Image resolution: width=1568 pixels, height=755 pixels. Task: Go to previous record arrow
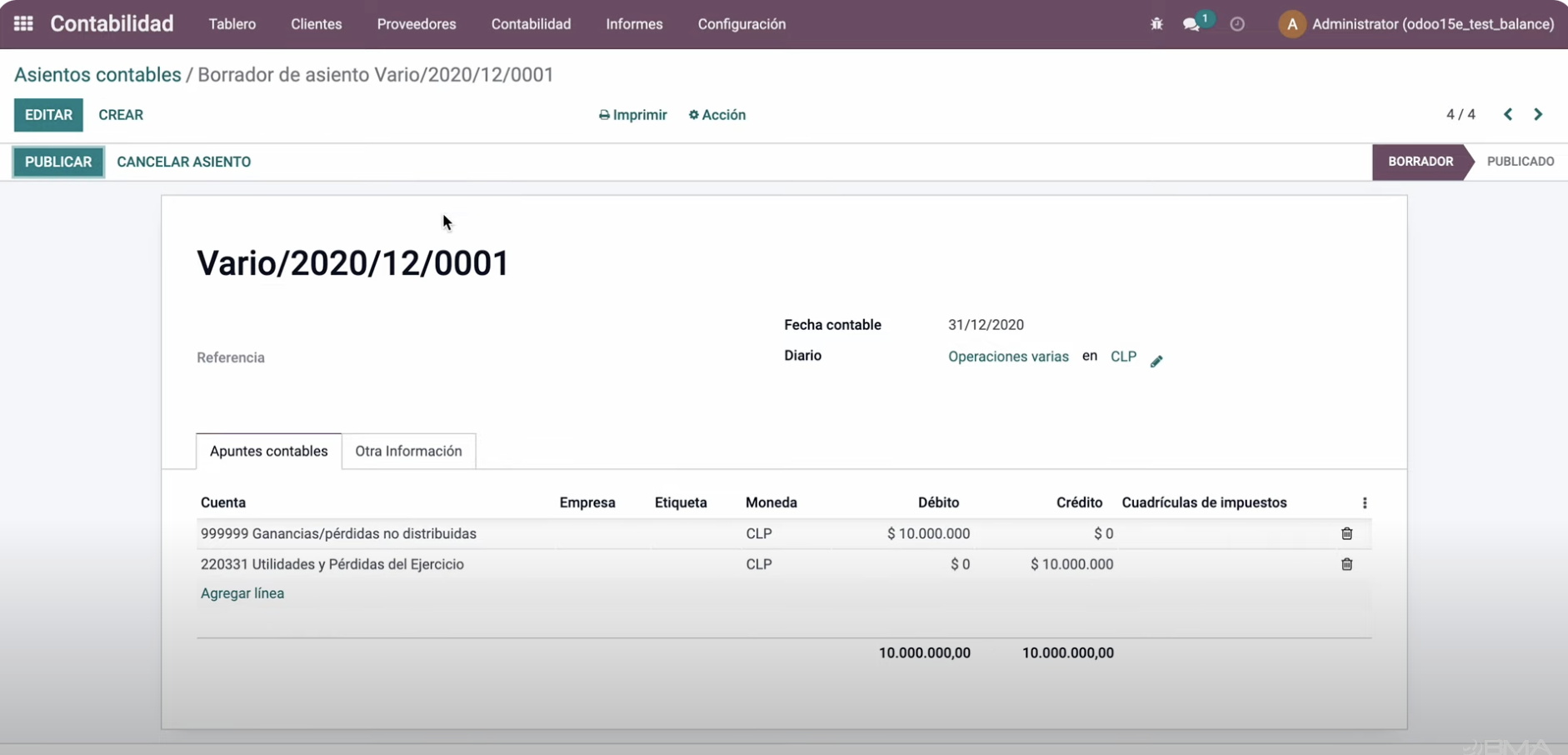(x=1508, y=114)
